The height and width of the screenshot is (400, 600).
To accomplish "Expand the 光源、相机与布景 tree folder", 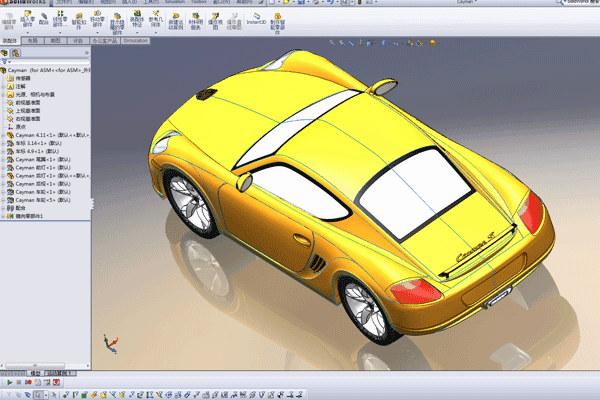I will click(3, 95).
